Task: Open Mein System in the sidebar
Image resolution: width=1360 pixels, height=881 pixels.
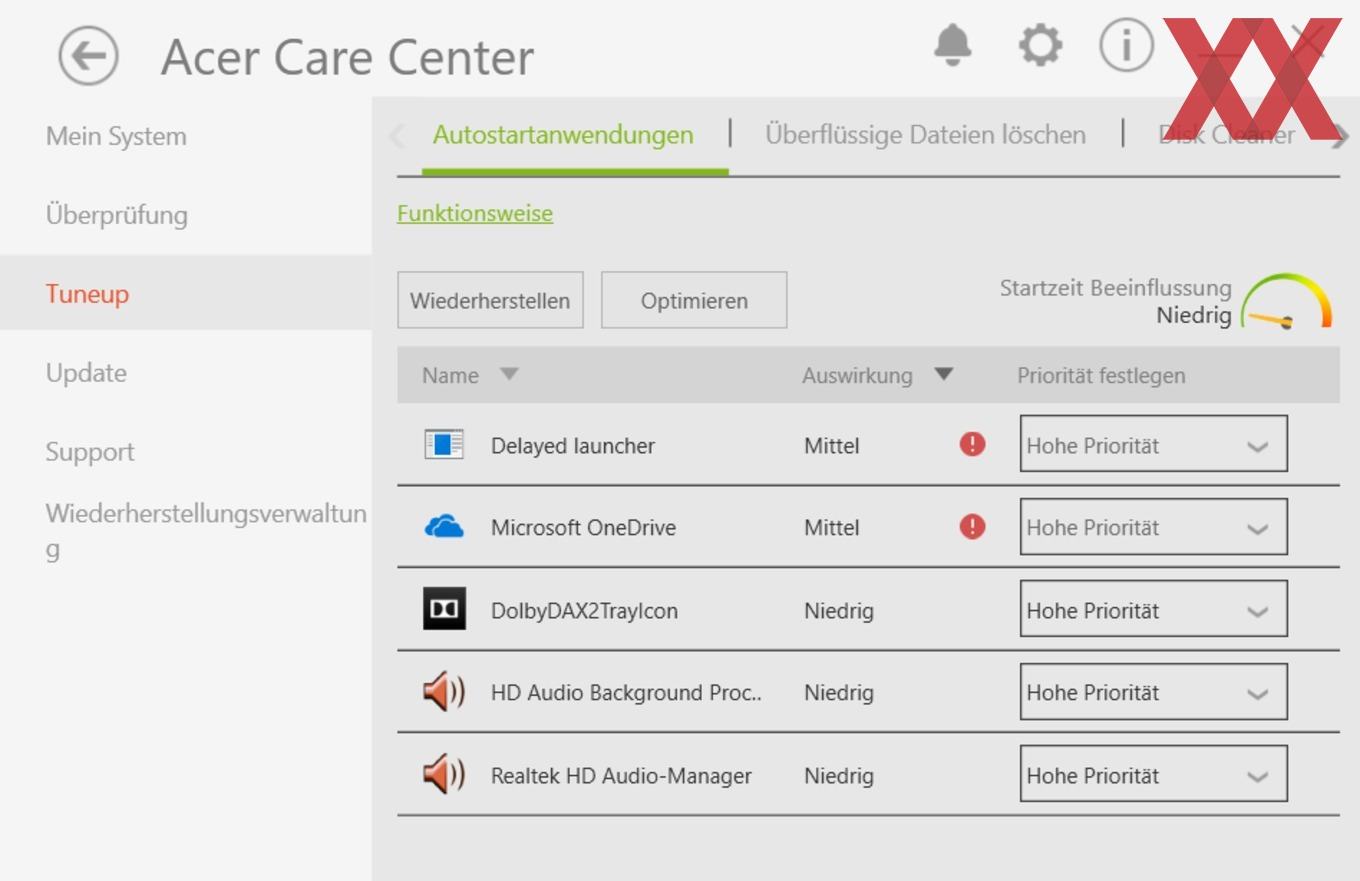Action: (x=116, y=136)
